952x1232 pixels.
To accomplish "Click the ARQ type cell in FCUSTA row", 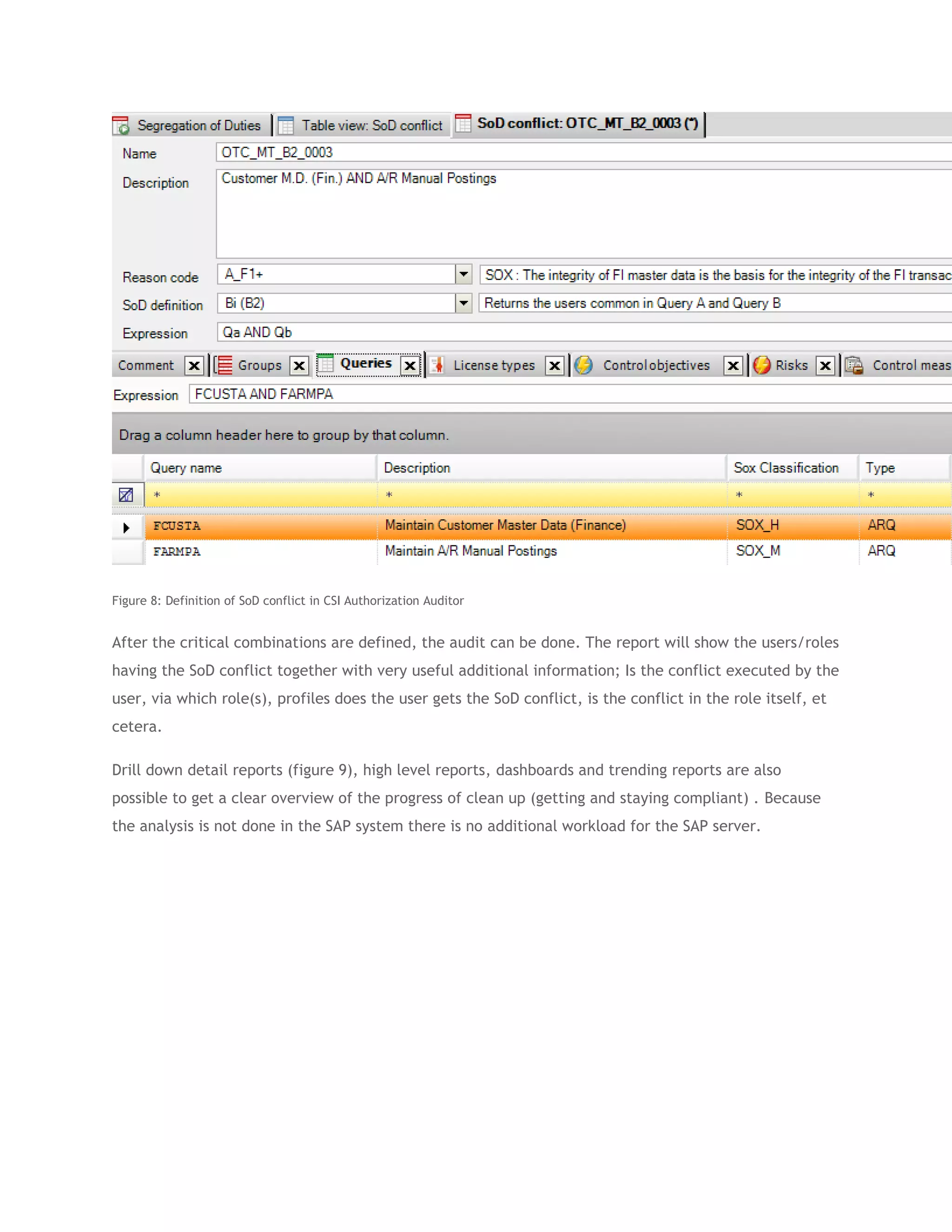I will coord(905,526).
